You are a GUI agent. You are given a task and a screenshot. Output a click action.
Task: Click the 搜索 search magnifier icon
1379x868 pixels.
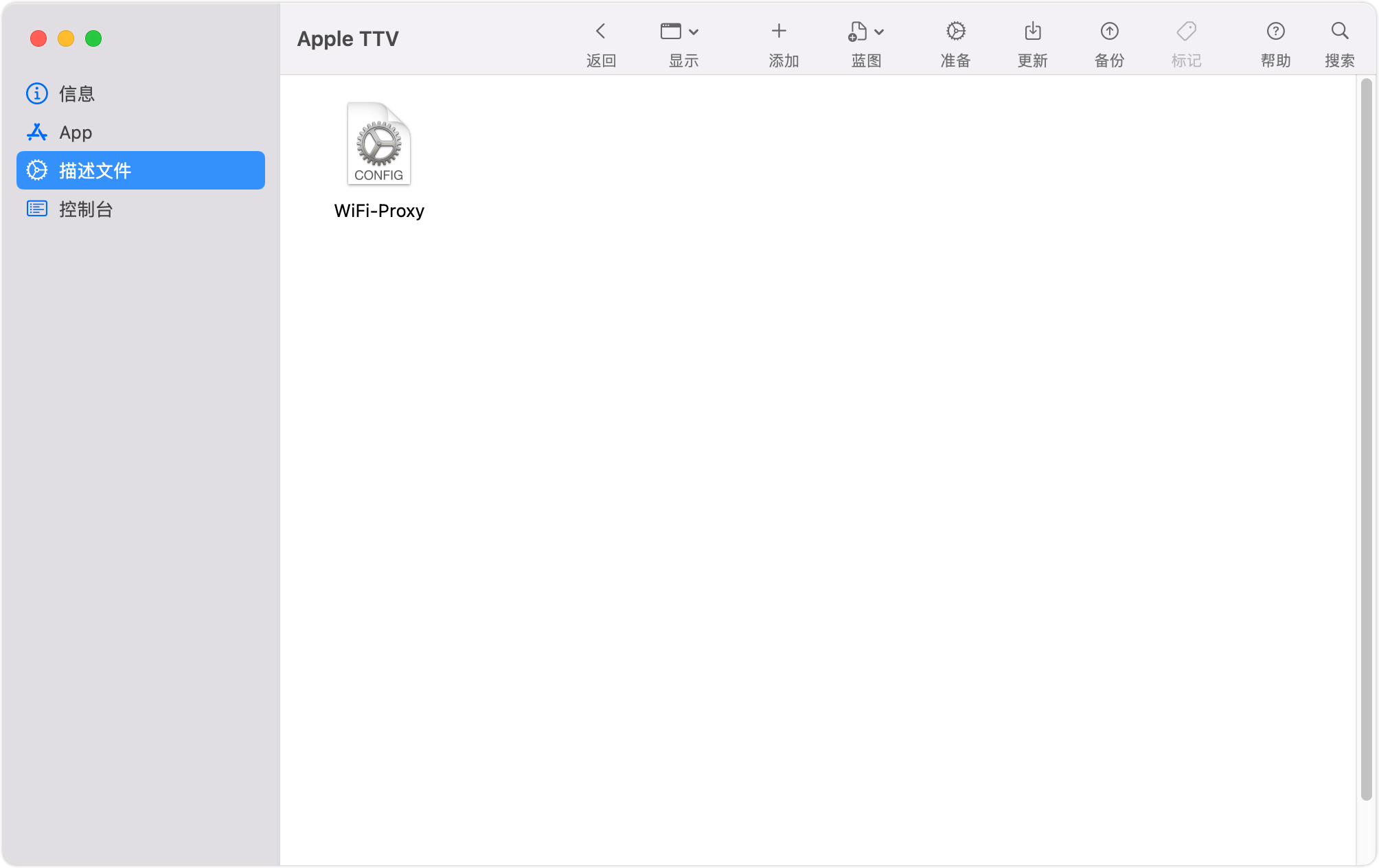click(x=1340, y=32)
